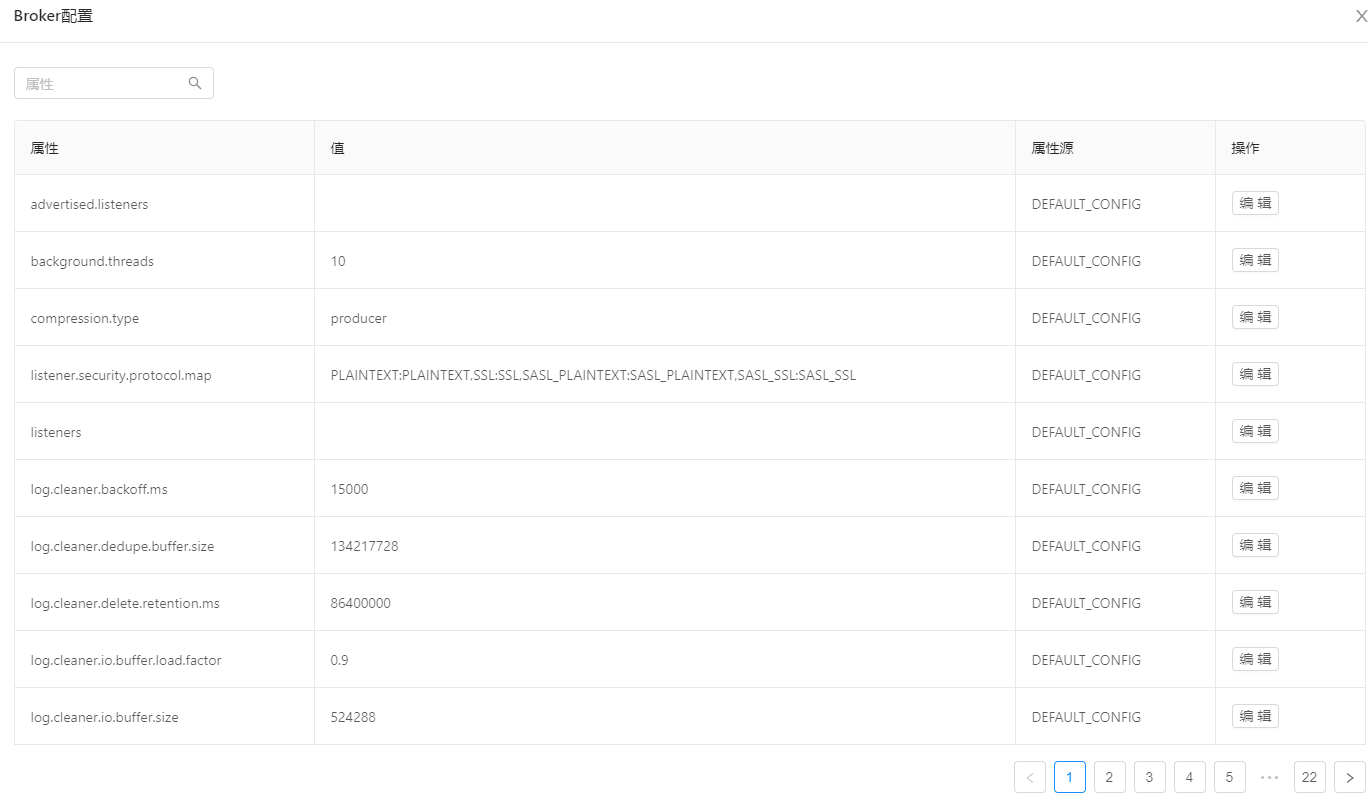Go to next page arrow

pos(1349,777)
